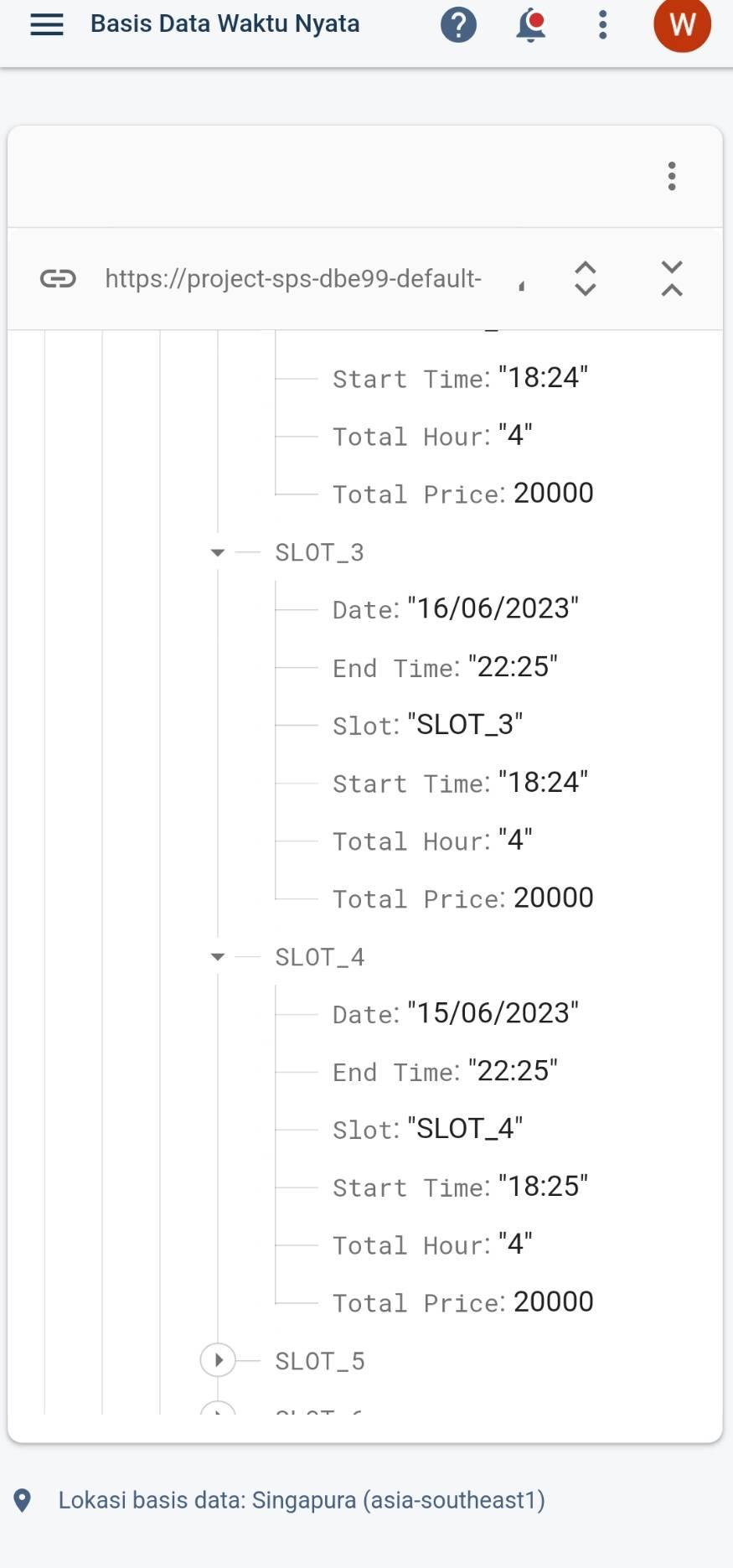Collapse the SLOT_4 node

coord(218,957)
